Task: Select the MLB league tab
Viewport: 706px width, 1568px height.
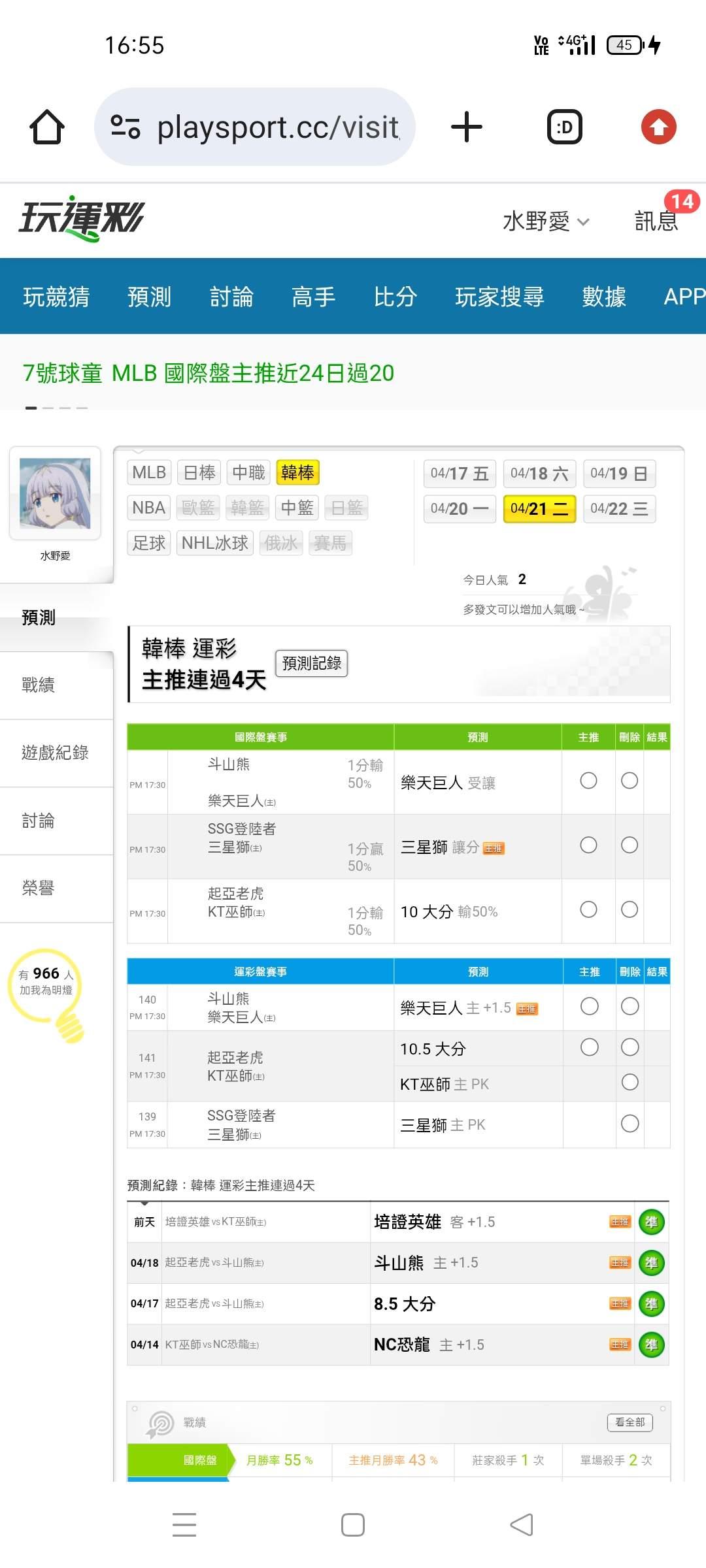Action: point(149,472)
